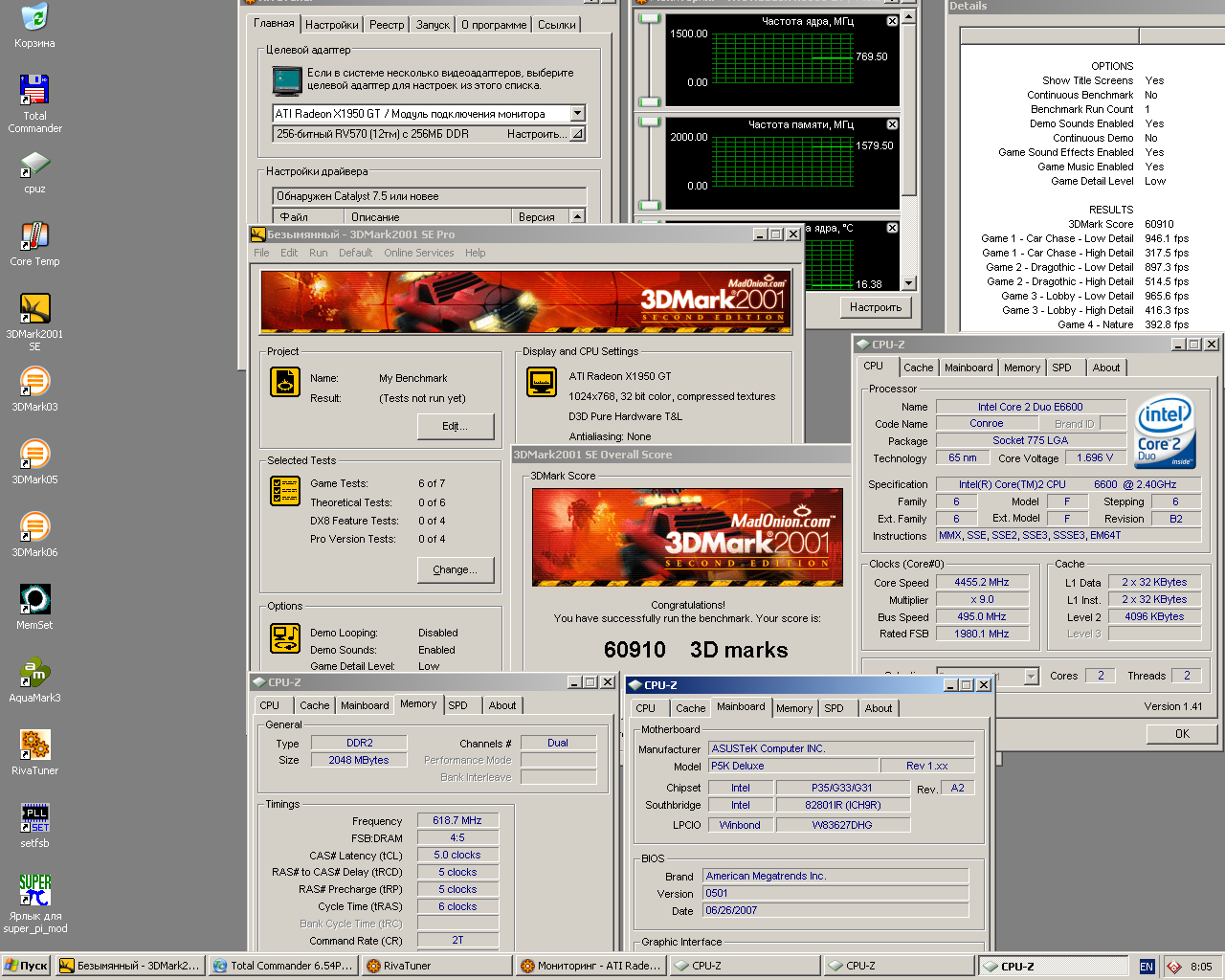Switch to Мониторинг ATI Radeon taskbar button

pos(590,966)
